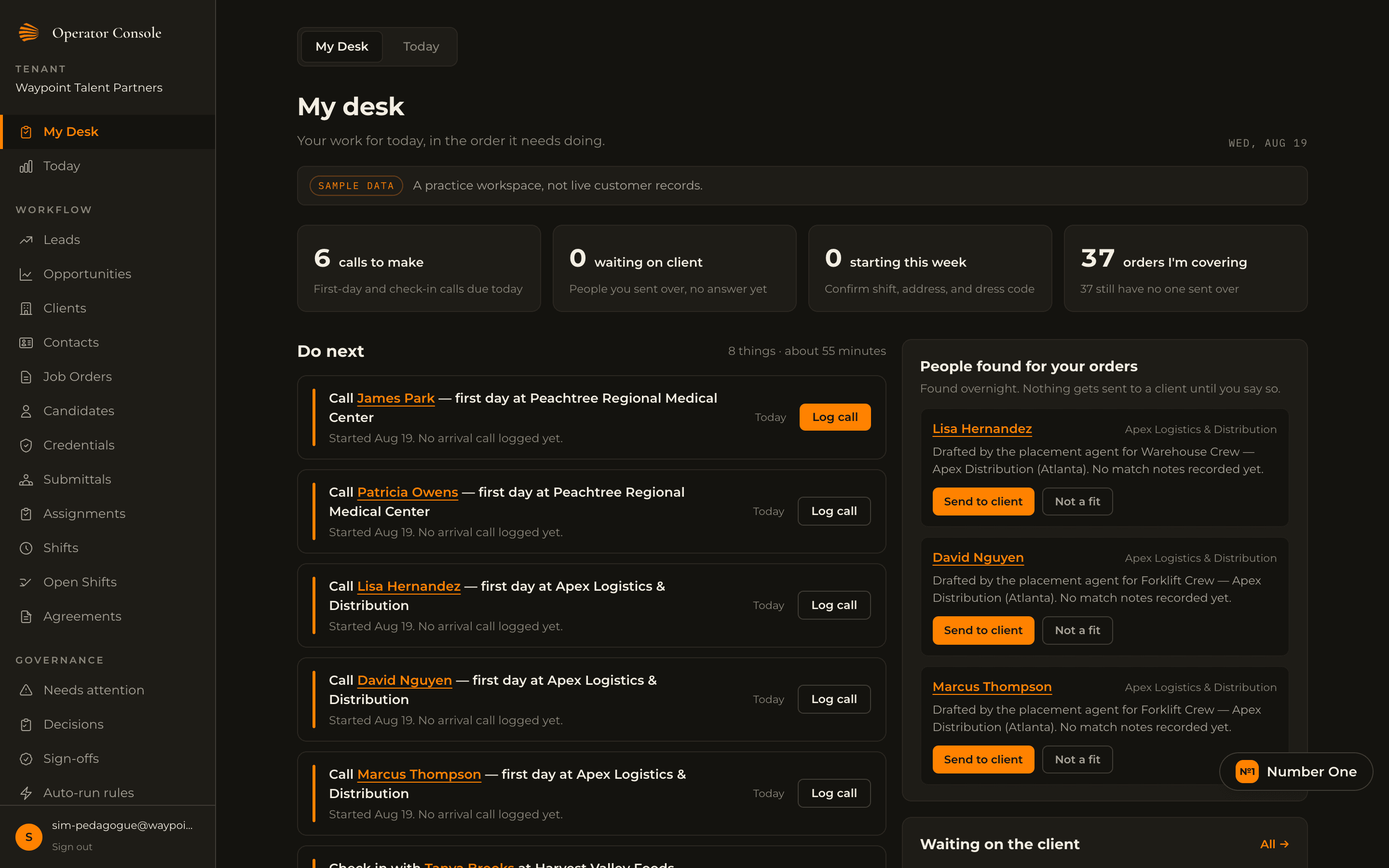Open David Nguyen link in Do next list
The image size is (1389, 868).
point(405,681)
